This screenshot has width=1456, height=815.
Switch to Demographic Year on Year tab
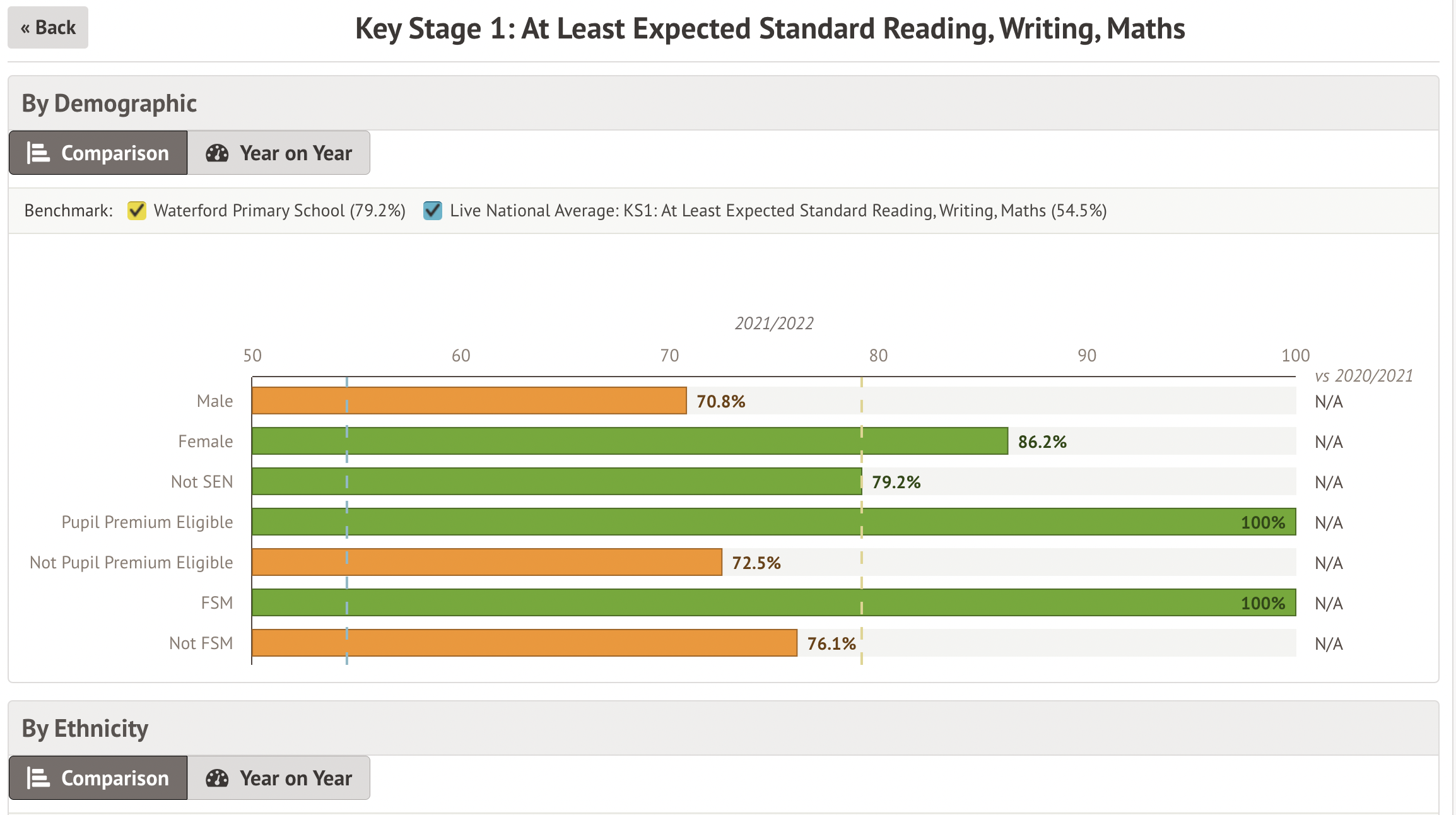[279, 153]
